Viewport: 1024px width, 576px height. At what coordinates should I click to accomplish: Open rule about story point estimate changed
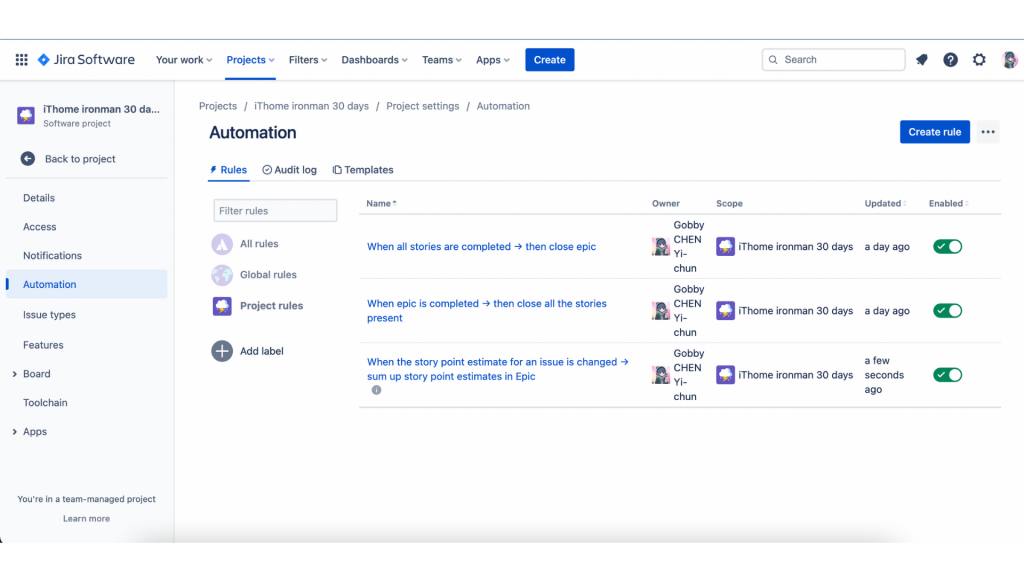pyautogui.click(x=498, y=369)
